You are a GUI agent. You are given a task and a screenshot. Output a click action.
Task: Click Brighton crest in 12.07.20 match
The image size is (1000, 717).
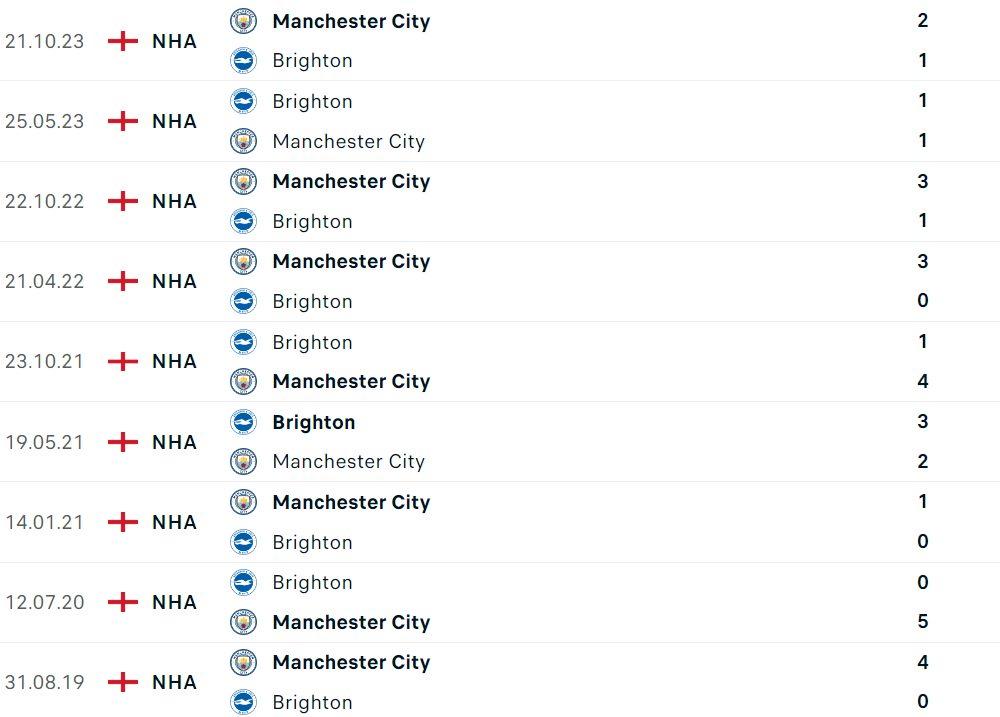[x=243, y=582]
